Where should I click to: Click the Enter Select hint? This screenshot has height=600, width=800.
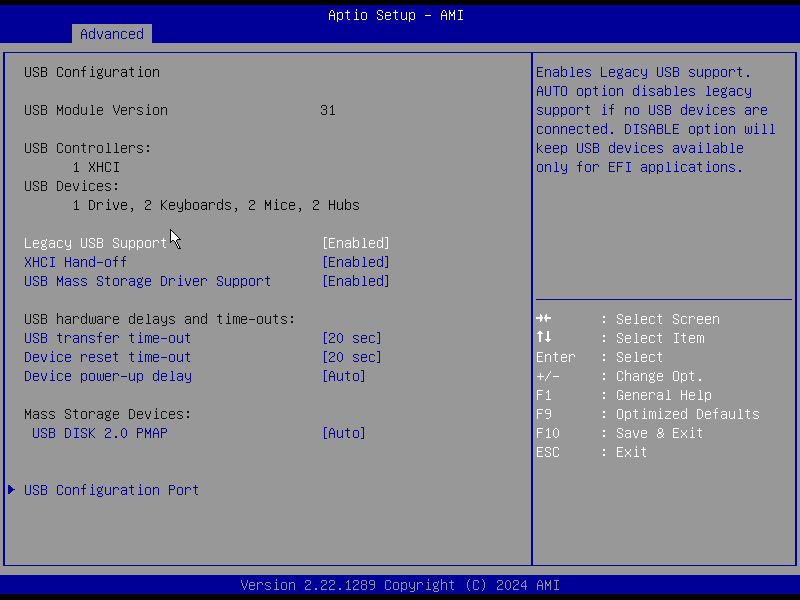pos(599,357)
